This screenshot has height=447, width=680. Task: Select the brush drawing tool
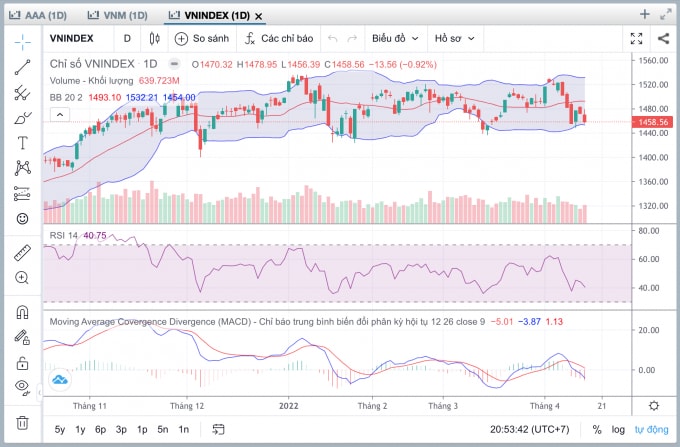click(x=23, y=117)
